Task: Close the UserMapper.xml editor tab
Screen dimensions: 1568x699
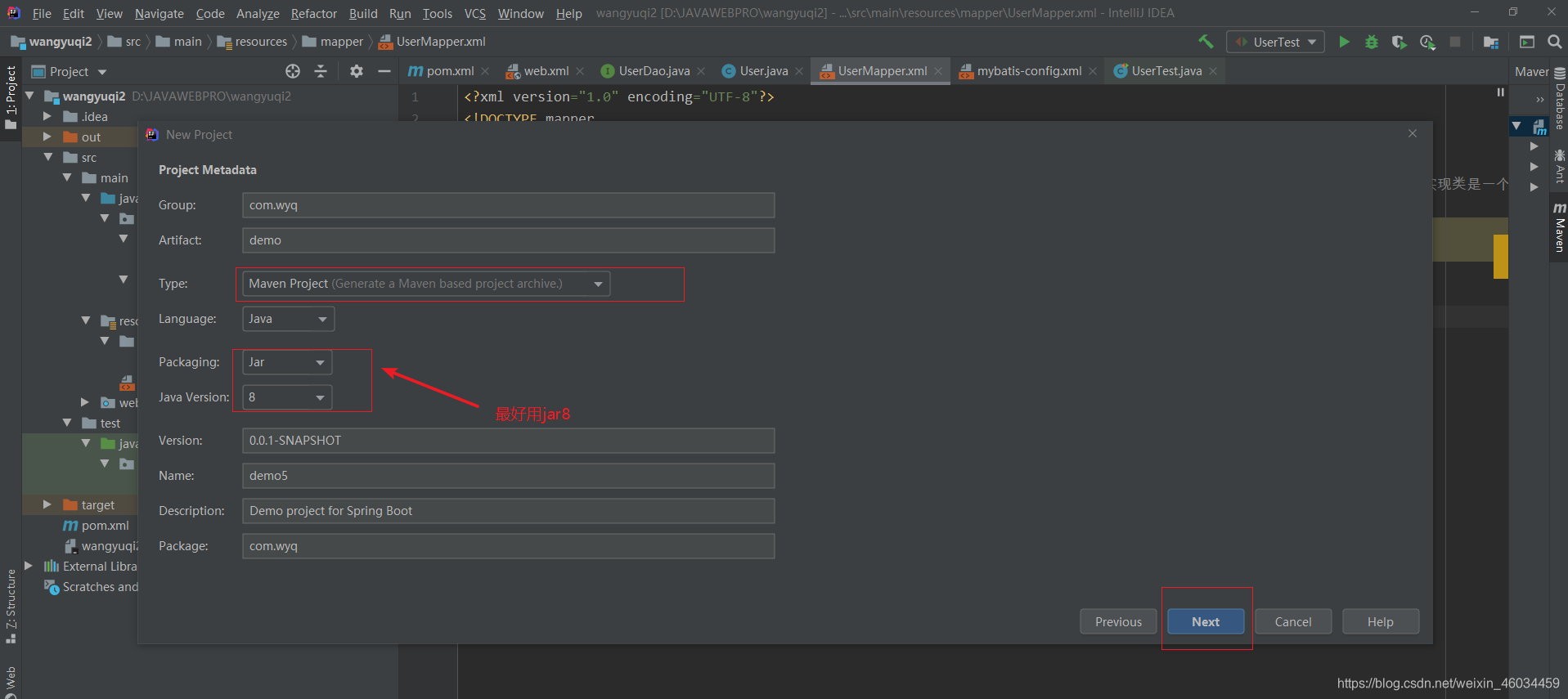Action: point(938,71)
